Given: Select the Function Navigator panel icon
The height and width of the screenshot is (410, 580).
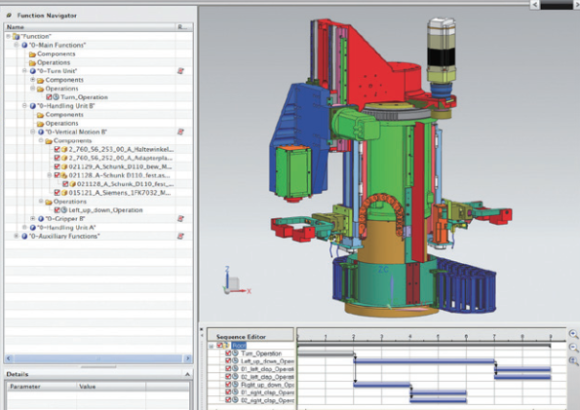Looking at the screenshot, I should (x=9, y=16).
